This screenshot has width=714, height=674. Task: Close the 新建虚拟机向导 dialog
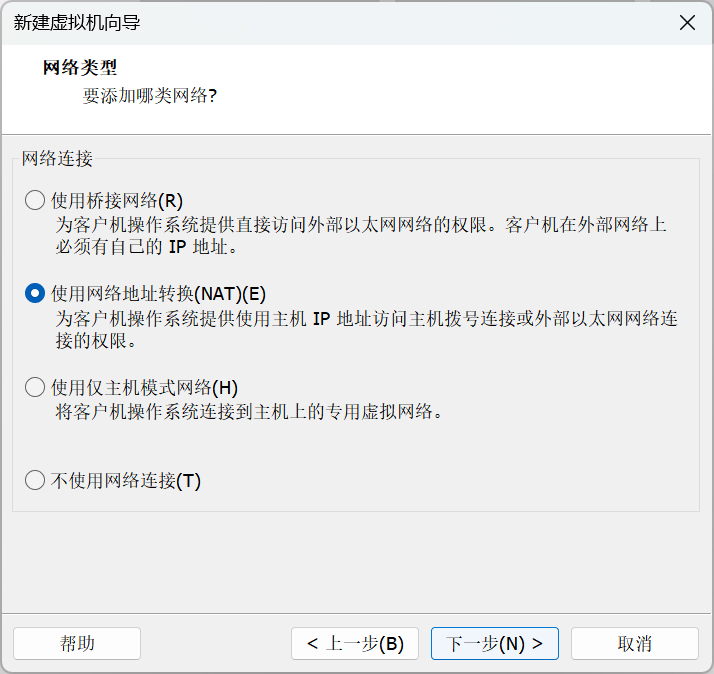tap(687, 22)
